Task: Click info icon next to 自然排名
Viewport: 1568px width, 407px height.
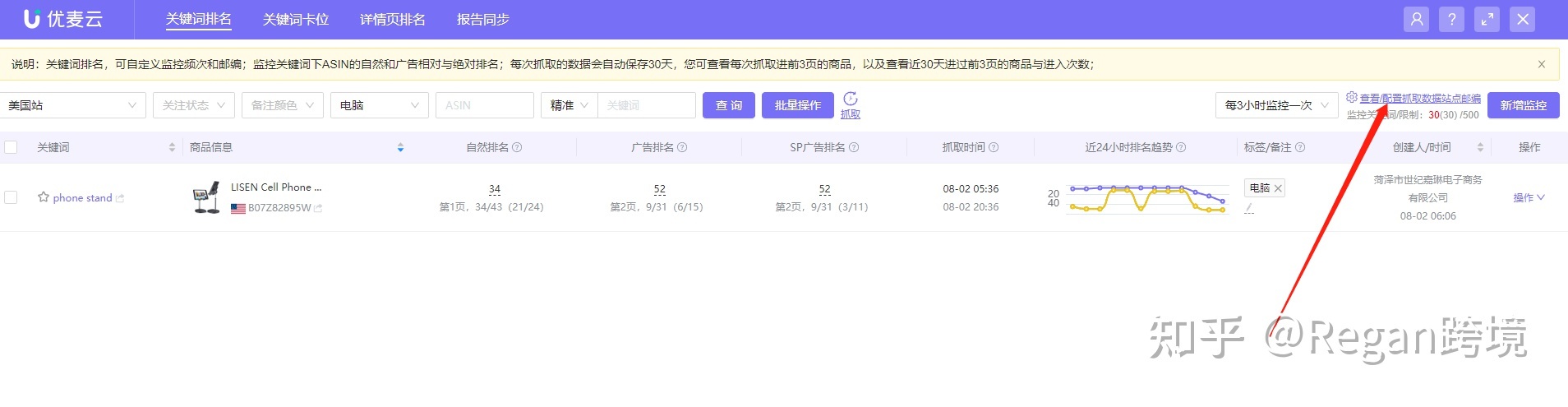Action: tap(517, 147)
